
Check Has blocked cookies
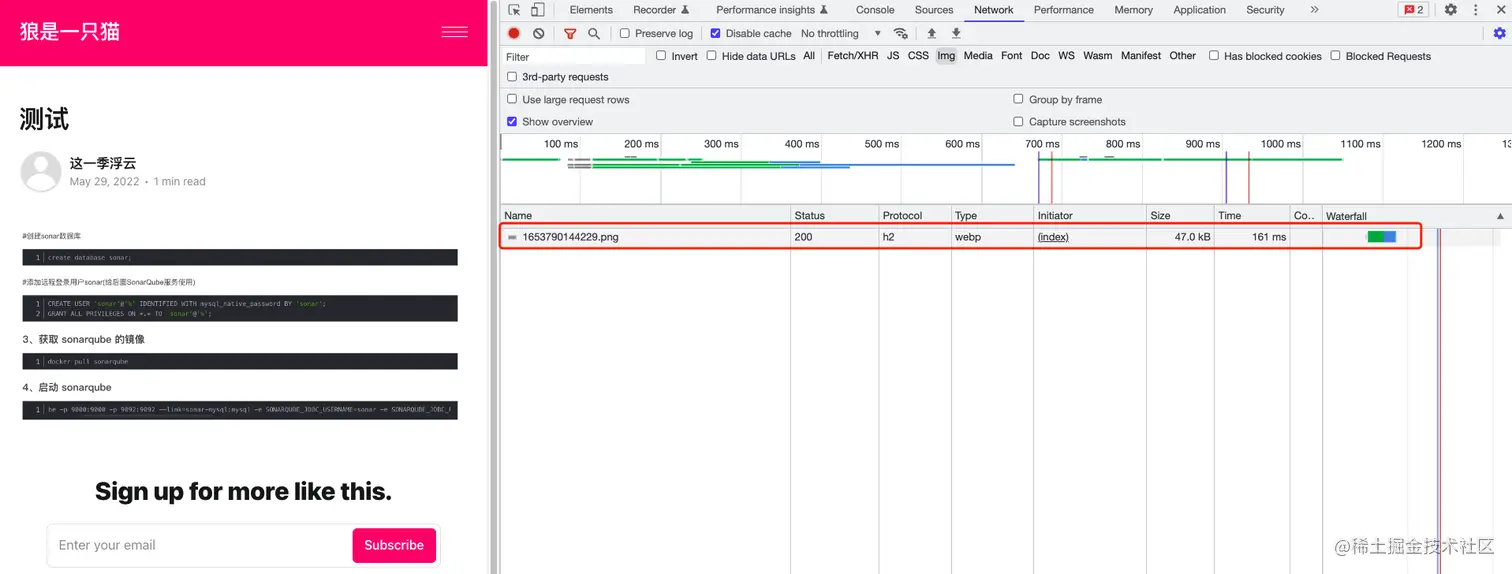(1214, 55)
